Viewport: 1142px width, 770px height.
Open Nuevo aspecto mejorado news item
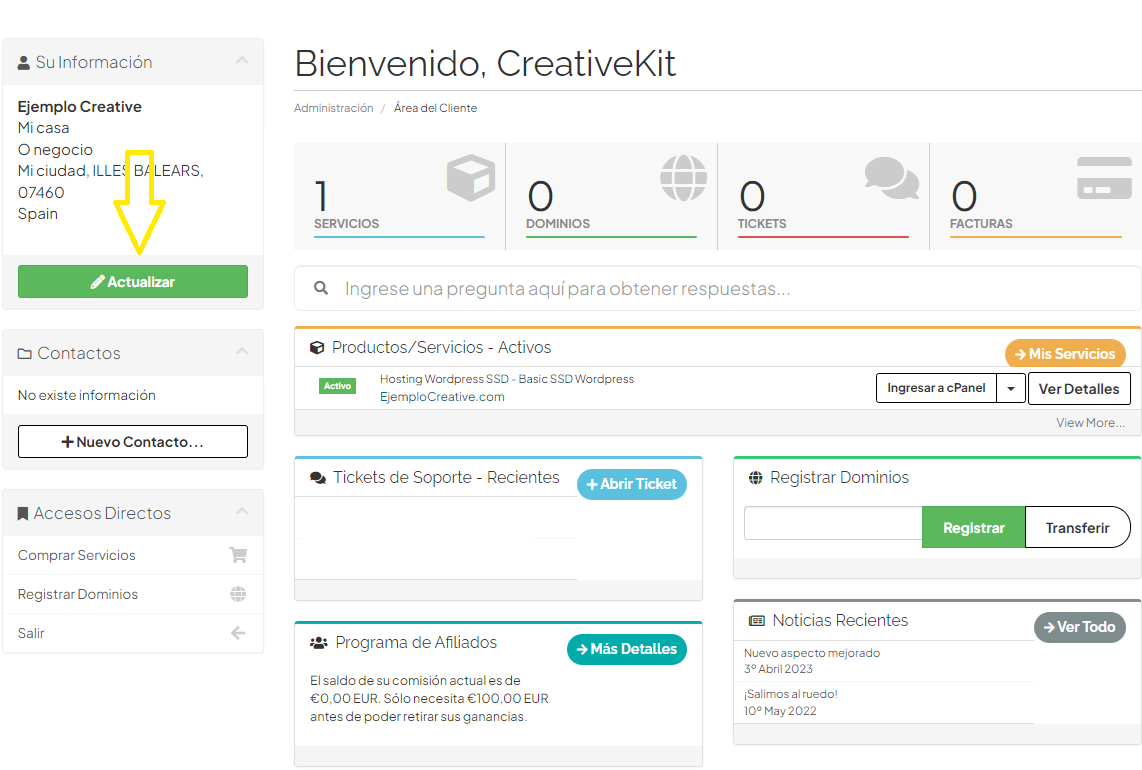811,653
